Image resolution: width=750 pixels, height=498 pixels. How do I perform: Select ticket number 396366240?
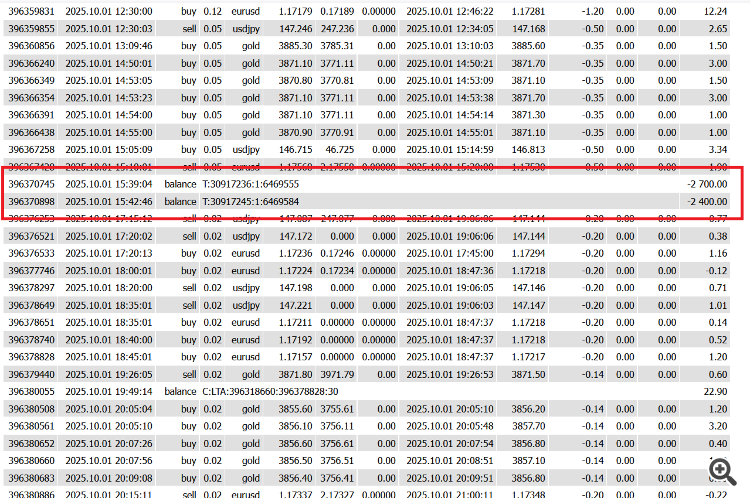pyautogui.click(x=32, y=63)
